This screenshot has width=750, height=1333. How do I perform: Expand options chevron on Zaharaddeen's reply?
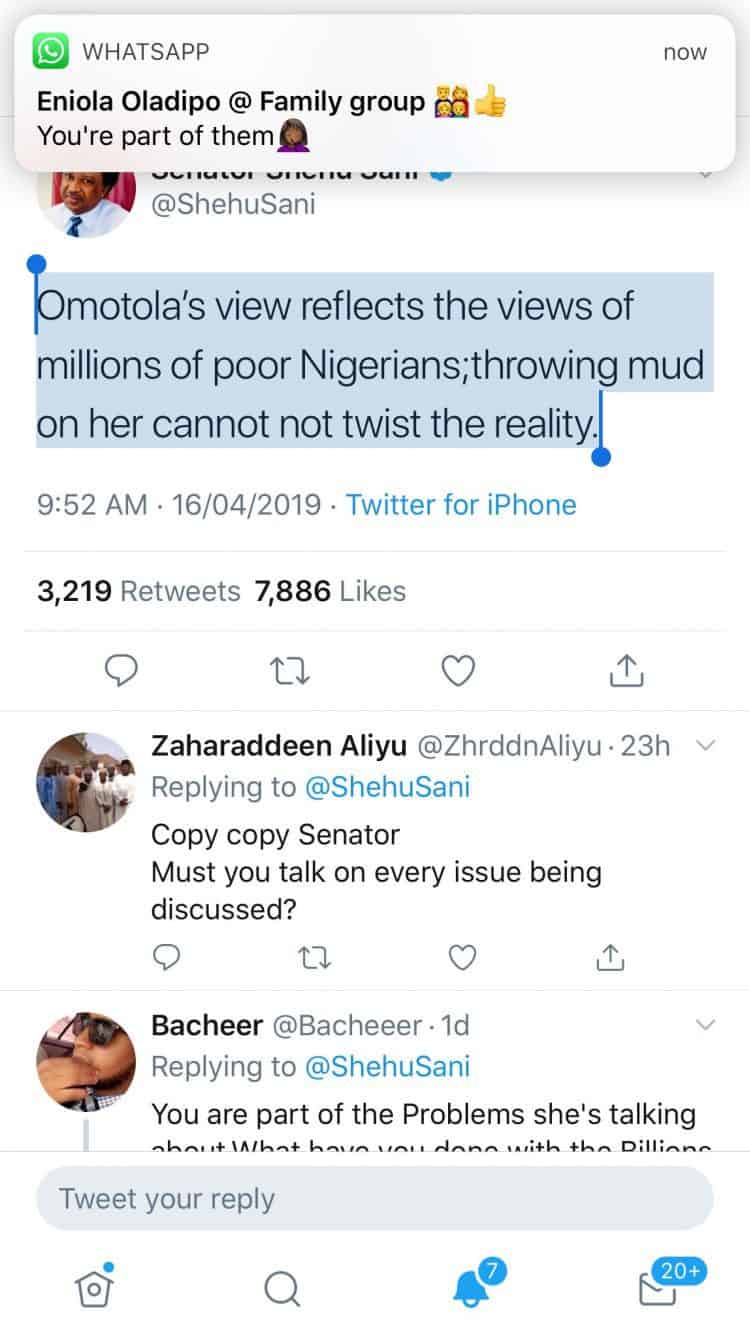point(705,745)
